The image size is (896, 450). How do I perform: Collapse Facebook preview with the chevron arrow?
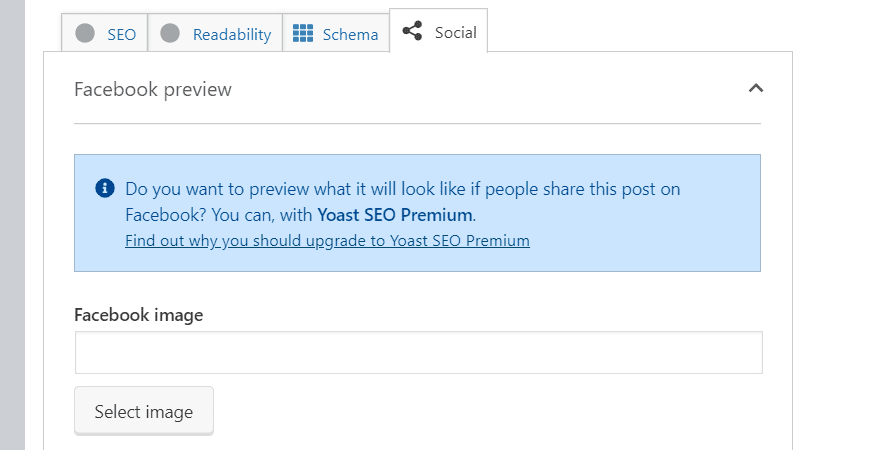(x=756, y=88)
